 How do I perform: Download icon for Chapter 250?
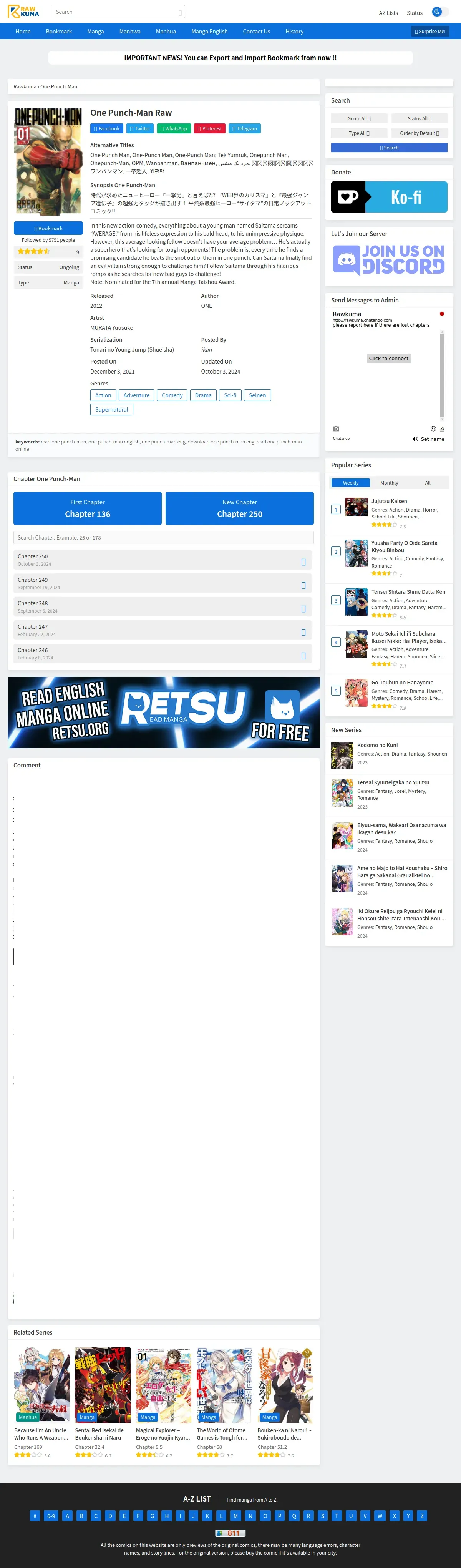[303, 562]
